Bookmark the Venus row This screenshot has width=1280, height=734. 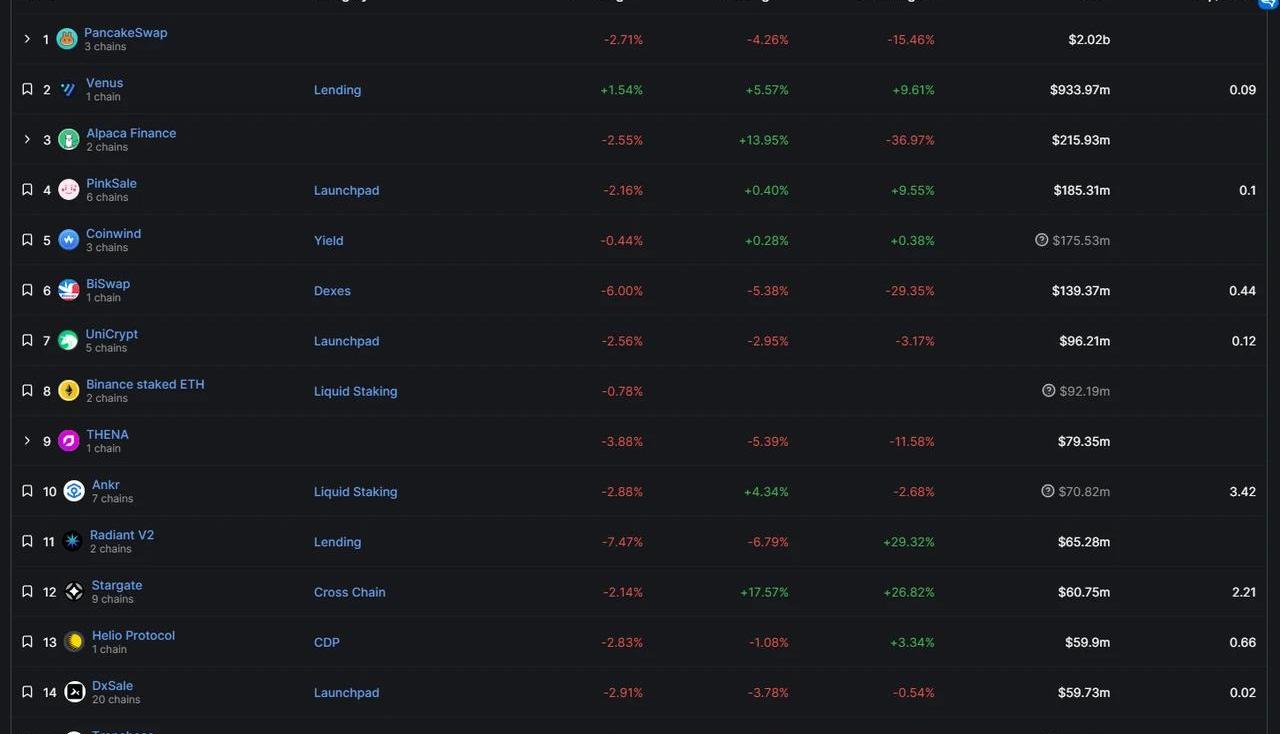coord(27,90)
